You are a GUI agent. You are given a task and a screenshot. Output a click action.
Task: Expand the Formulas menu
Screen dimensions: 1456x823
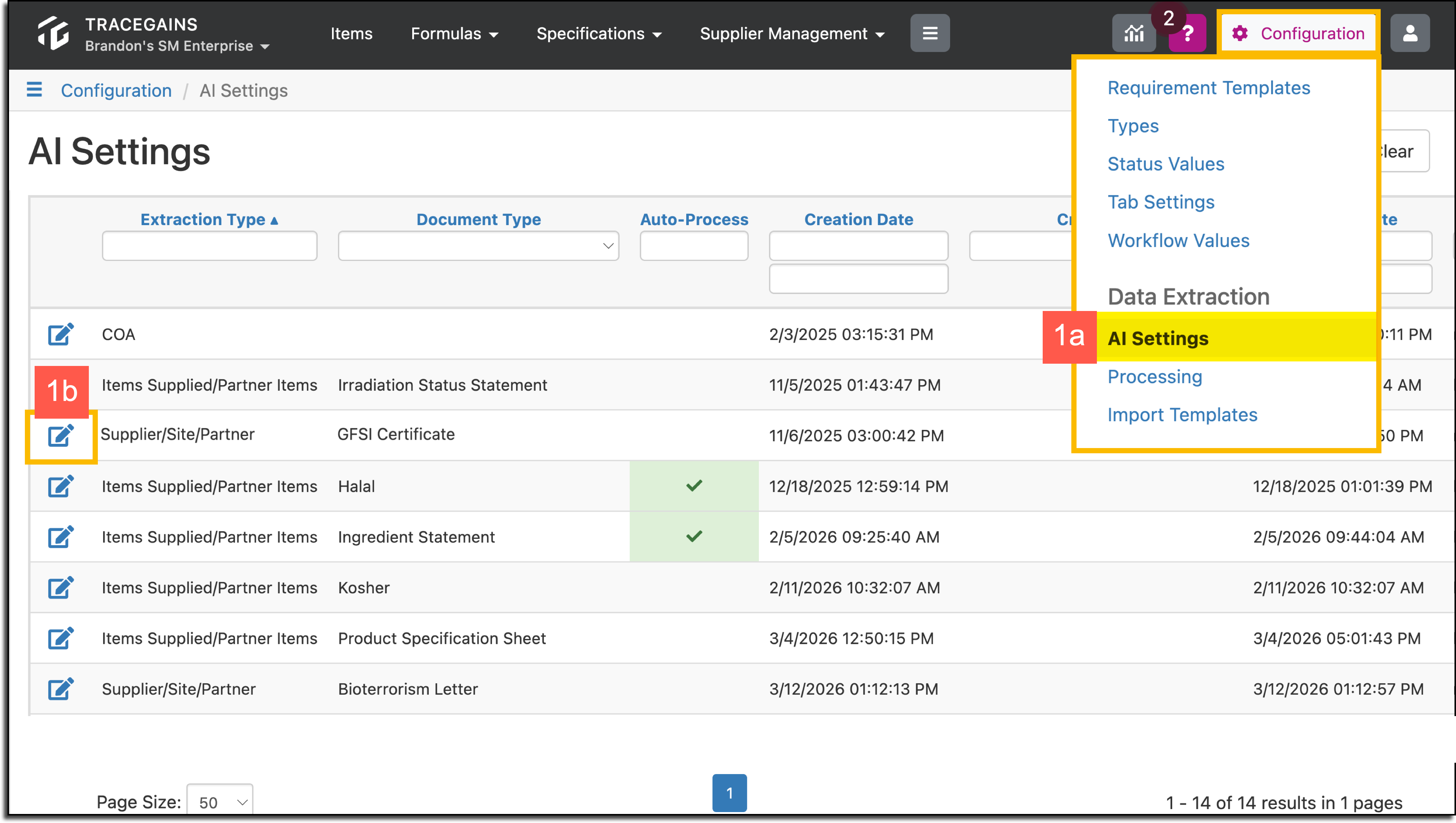pos(454,34)
